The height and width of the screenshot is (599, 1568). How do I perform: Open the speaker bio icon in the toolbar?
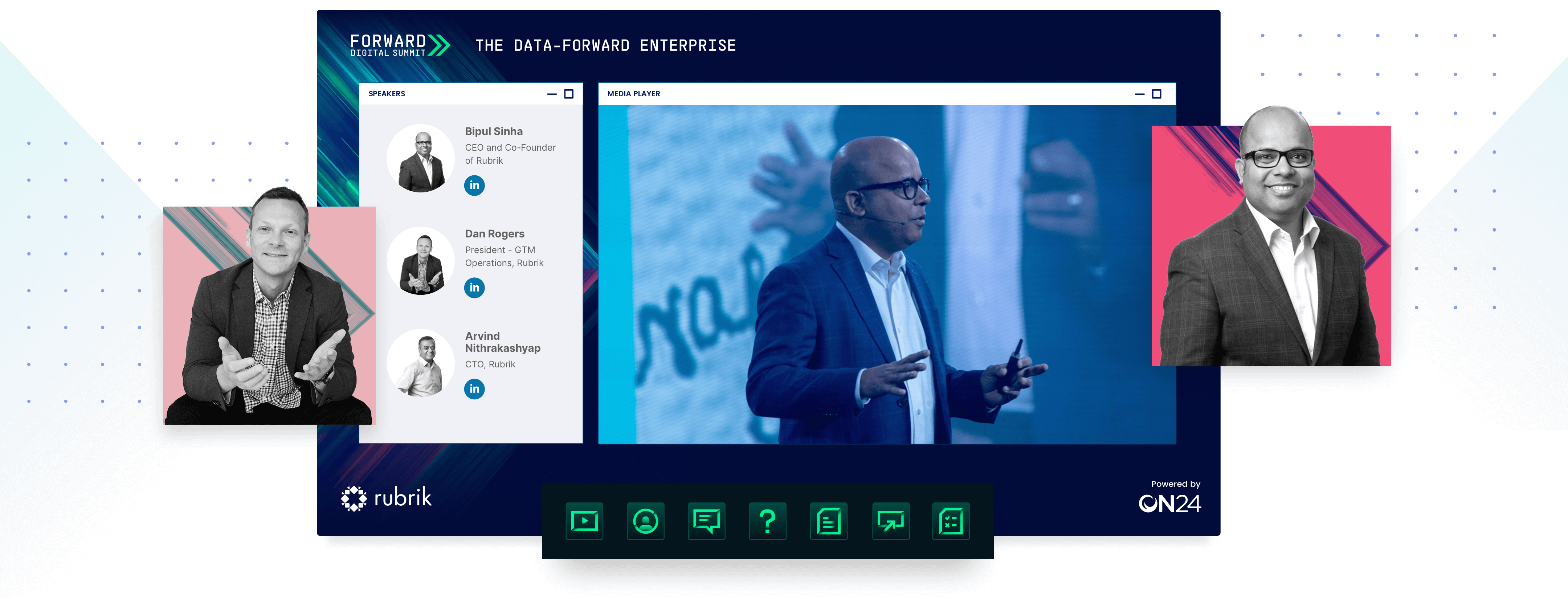click(x=645, y=521)
